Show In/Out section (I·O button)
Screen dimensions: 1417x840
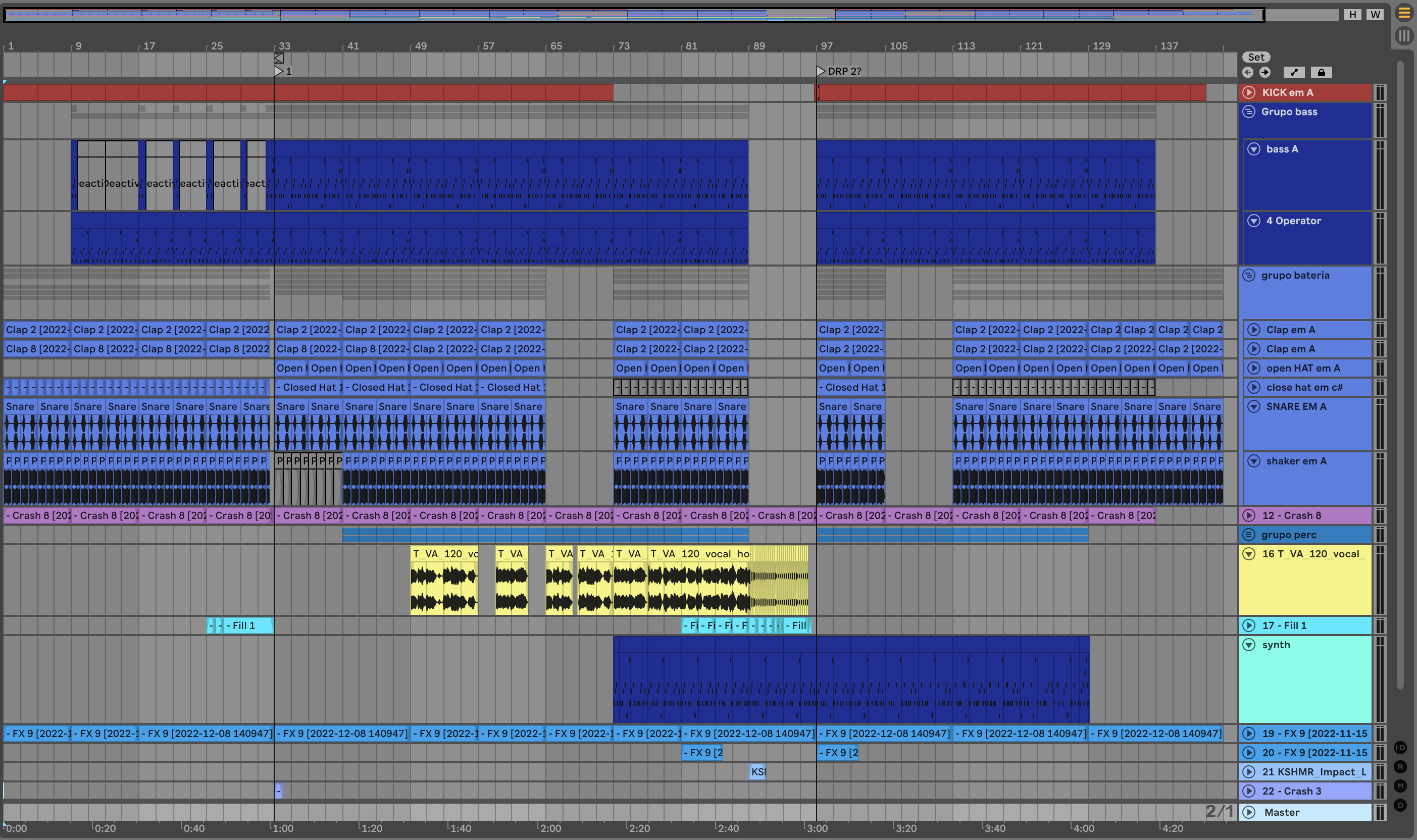[1400, 748]
